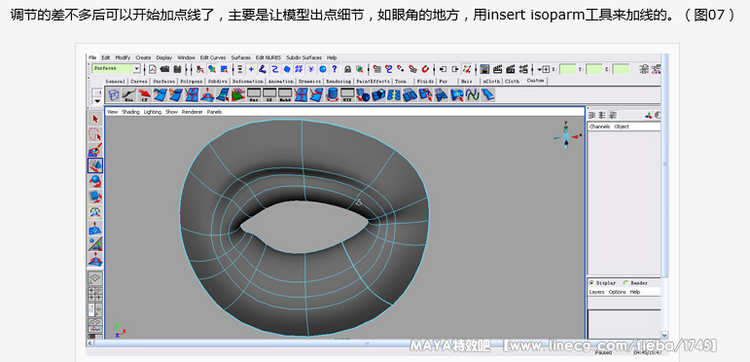This screenshot has width=750, height=362.
Task: Open the Edit Curves menu
Action: pyautogui.click(x=213, y=57)
